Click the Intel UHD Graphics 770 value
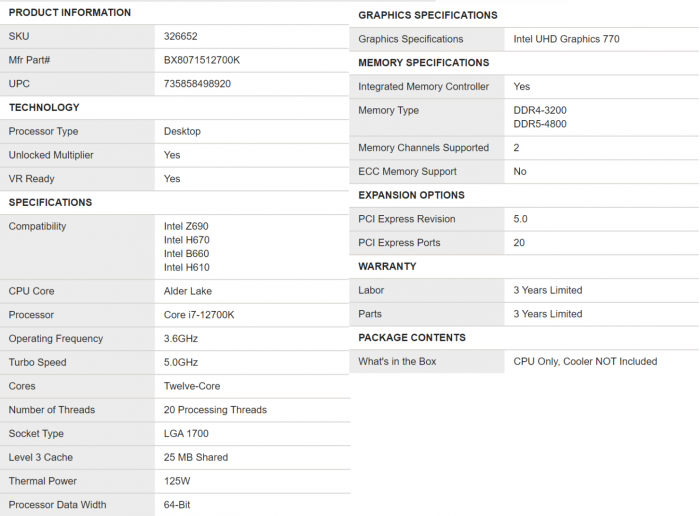Viewport: 700px width, 516px height. (x=567, y=39)
